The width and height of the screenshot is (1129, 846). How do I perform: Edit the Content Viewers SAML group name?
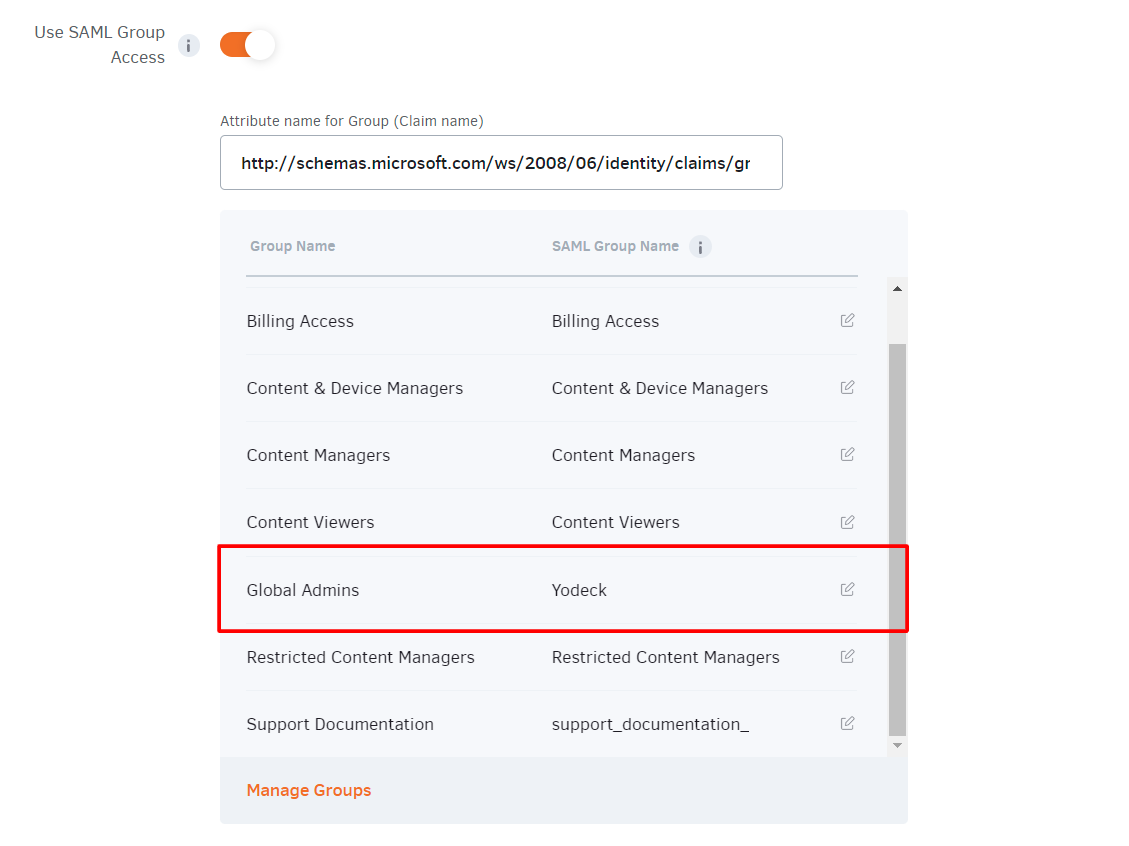[x=847, y=522]
